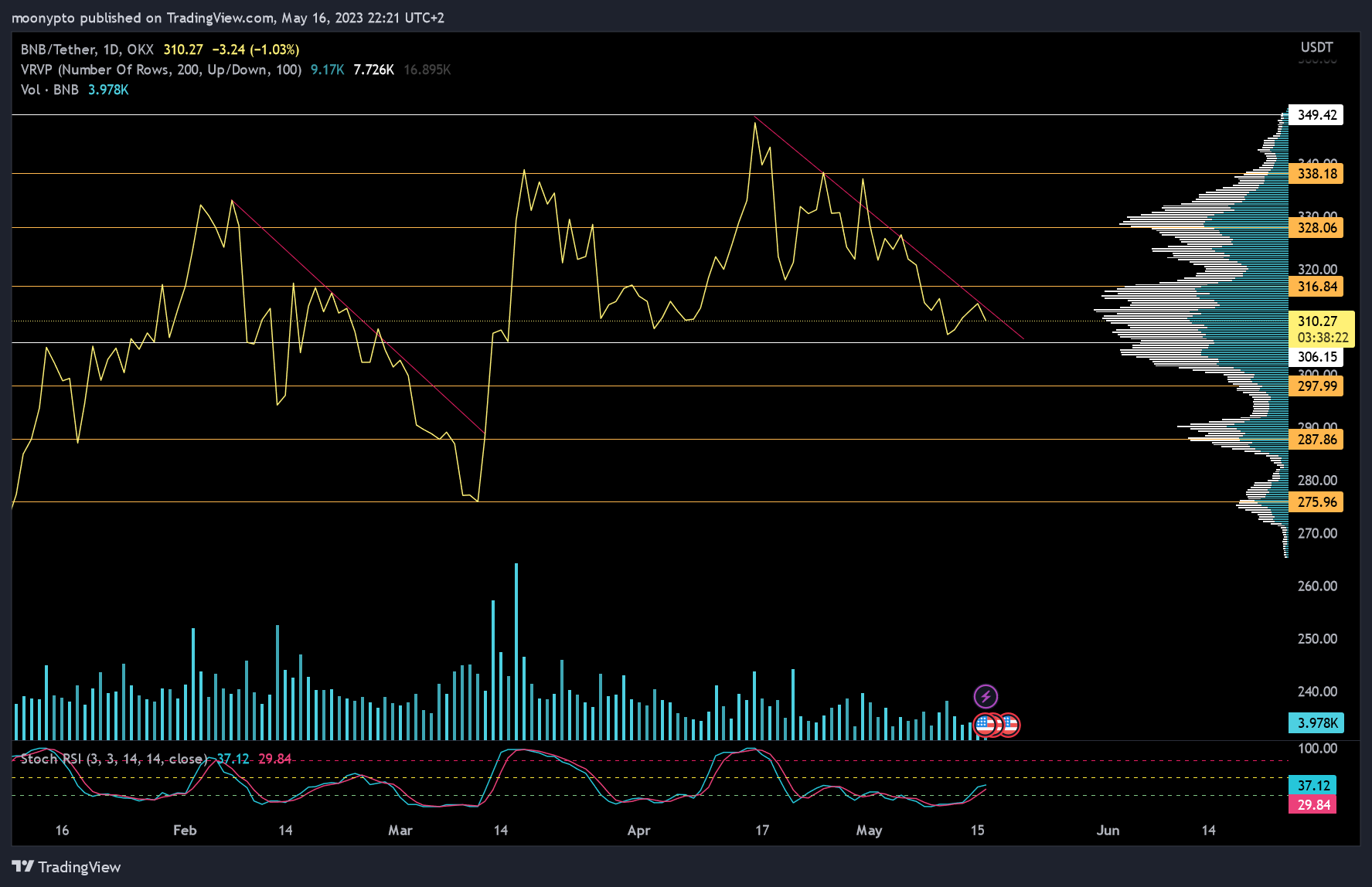Click the 275.96 orange price label
The height and width of the screenshot is (887, 1372).
[x=1316, y=502]
